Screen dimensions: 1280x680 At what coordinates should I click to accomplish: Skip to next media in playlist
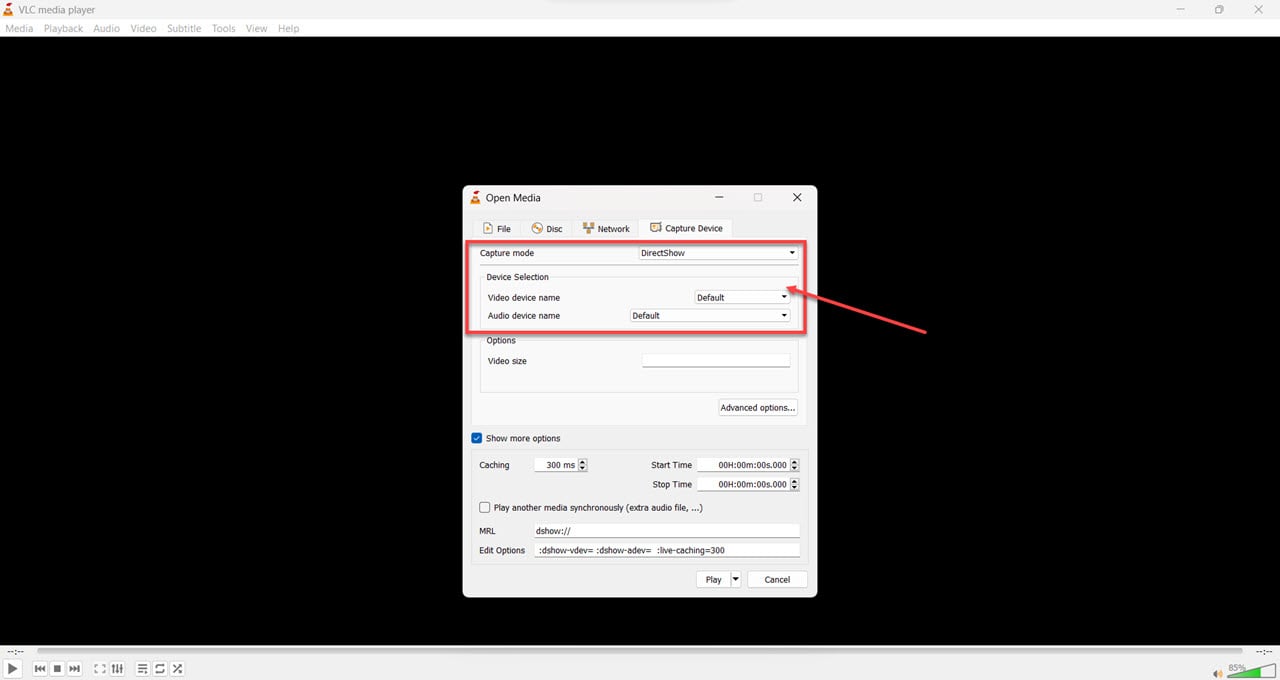pyautogui.click(x=74, y=668)
